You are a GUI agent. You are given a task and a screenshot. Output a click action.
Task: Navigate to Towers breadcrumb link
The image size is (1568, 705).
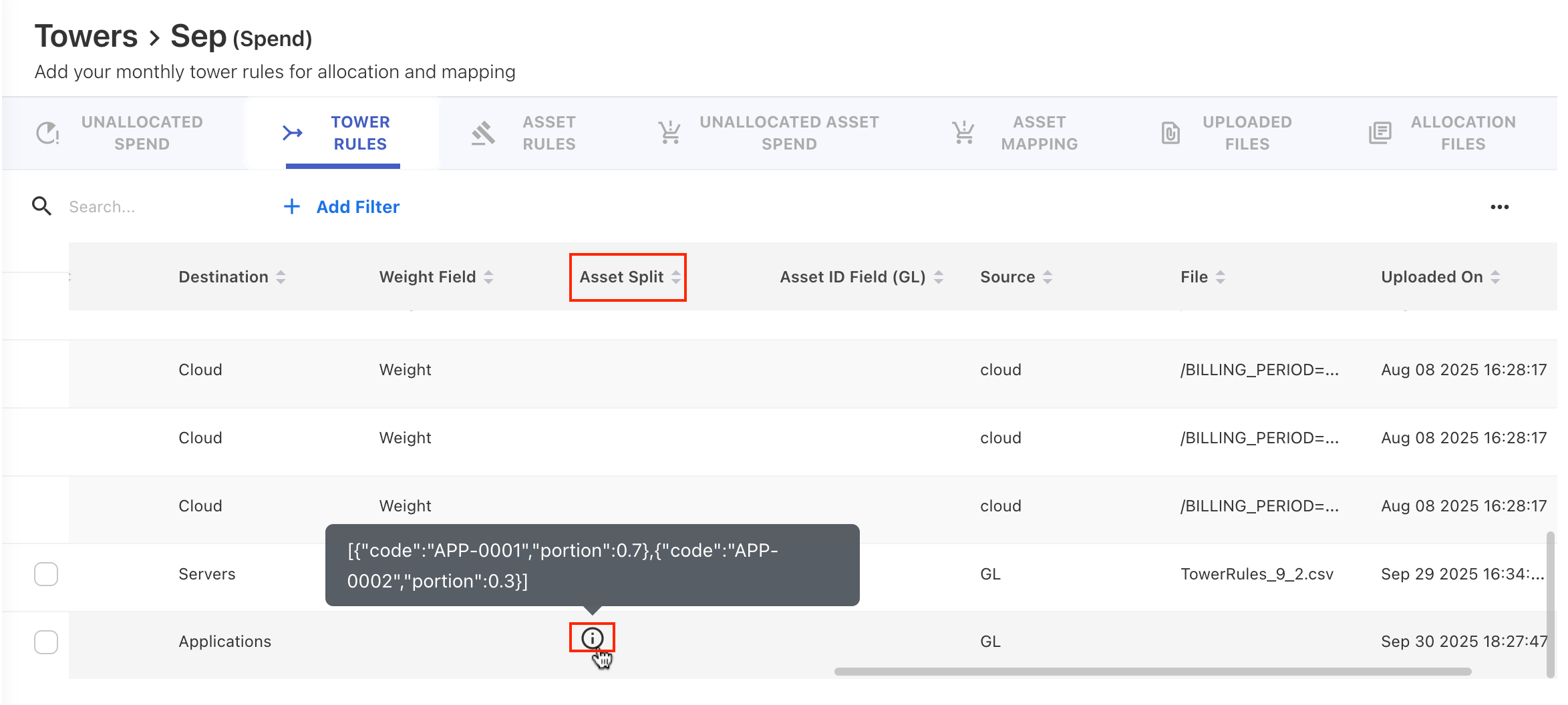86,36
